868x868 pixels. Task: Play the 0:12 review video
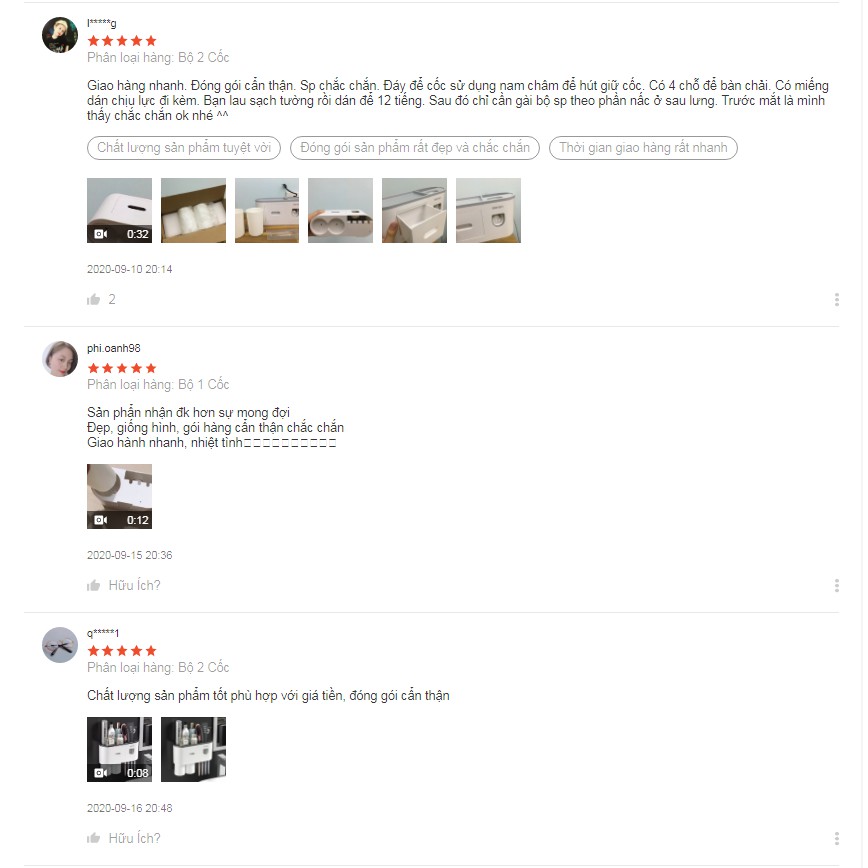pyautogui.click(x=120, y=497)
